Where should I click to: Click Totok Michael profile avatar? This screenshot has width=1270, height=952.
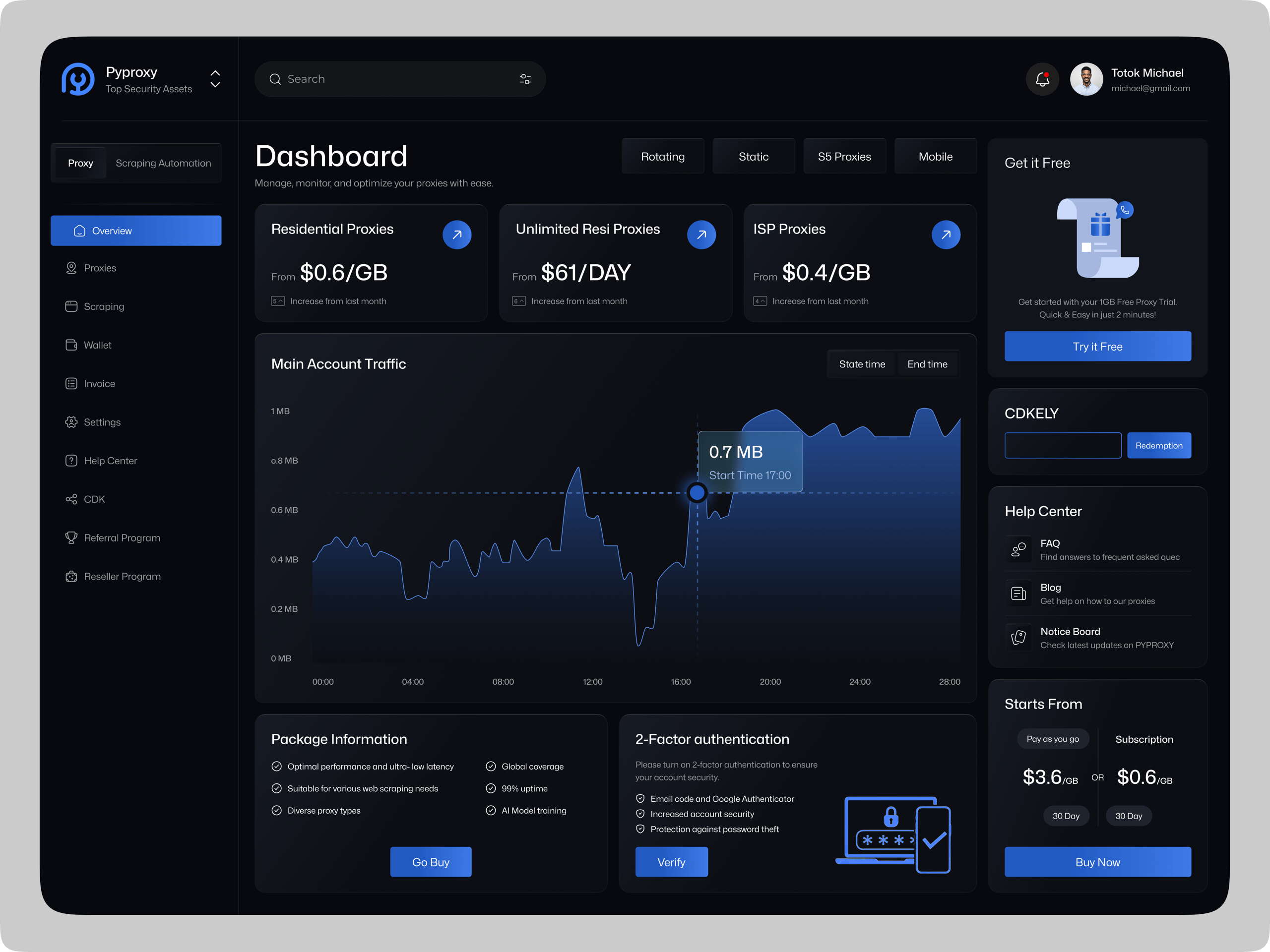(x=1086, y=79)
